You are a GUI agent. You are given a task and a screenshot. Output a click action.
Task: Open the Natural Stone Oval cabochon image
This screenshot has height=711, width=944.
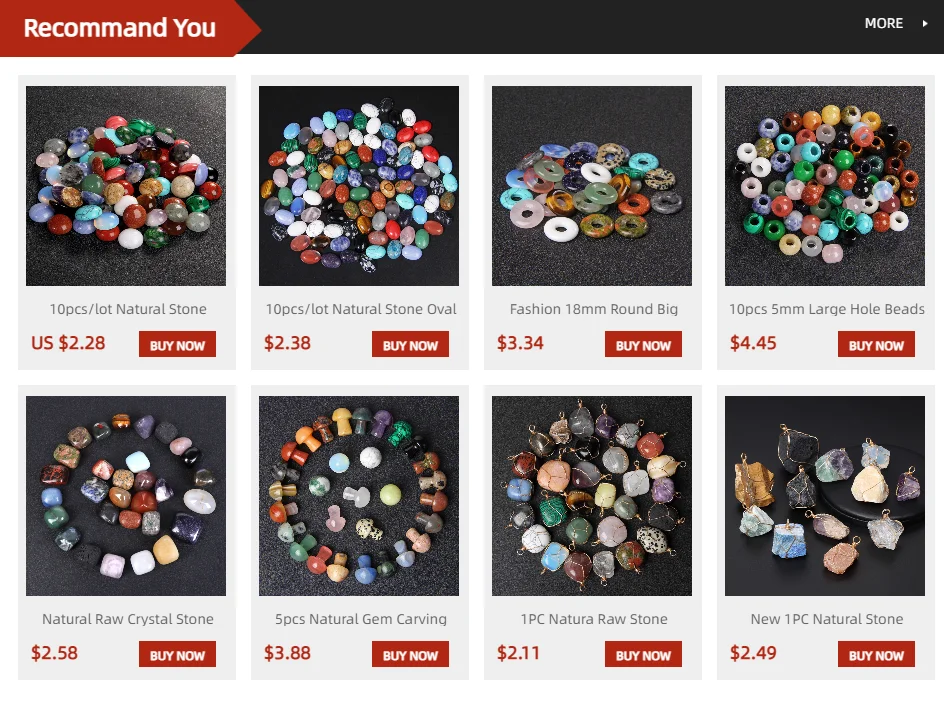pos(359,185)
